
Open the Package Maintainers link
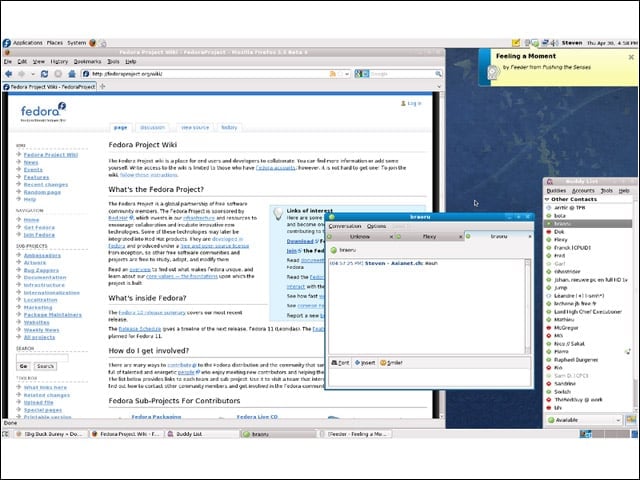pos(53,315)
